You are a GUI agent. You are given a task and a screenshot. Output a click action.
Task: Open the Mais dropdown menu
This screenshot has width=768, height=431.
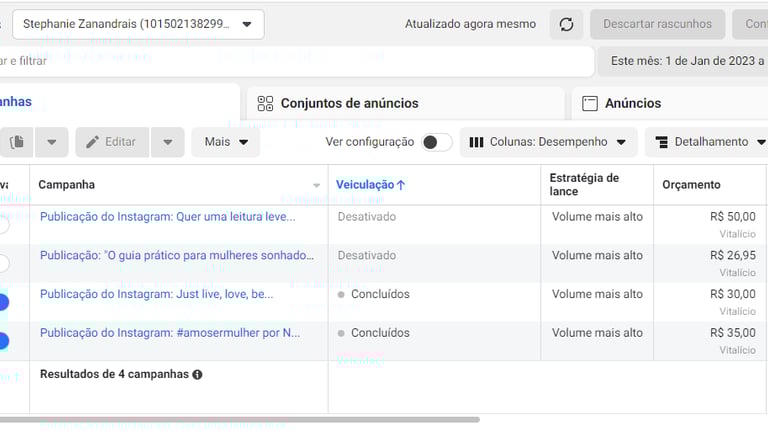tap(226, 142)
